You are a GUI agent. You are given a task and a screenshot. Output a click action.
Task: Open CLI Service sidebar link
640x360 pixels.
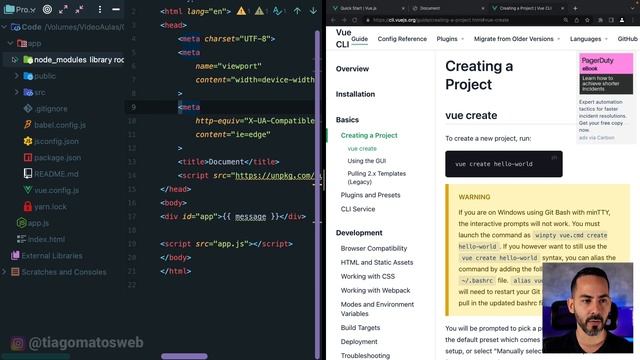358,209
